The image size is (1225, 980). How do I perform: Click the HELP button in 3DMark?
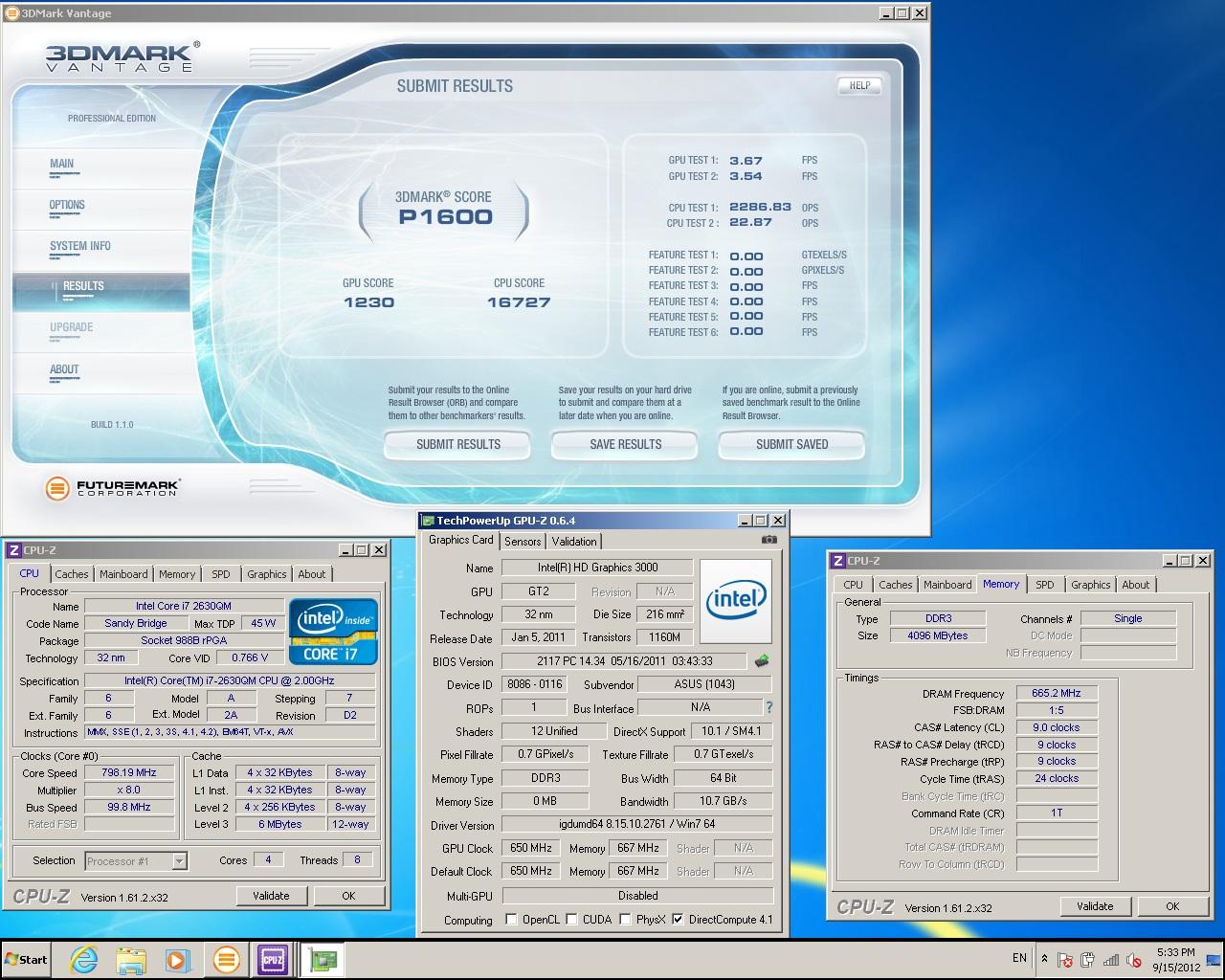(x=860, y=85)
